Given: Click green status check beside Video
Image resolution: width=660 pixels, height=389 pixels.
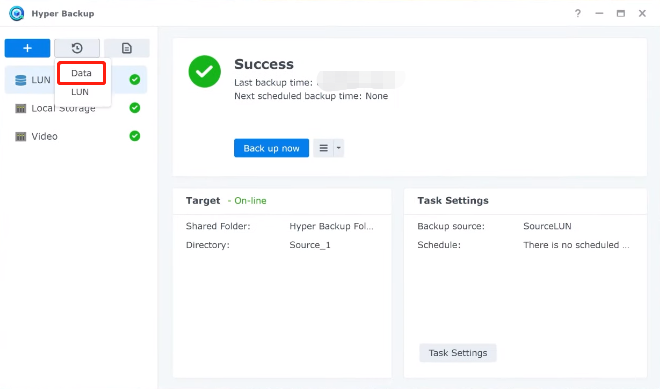Looking at the screenshot, I should [x=135, y=136].
